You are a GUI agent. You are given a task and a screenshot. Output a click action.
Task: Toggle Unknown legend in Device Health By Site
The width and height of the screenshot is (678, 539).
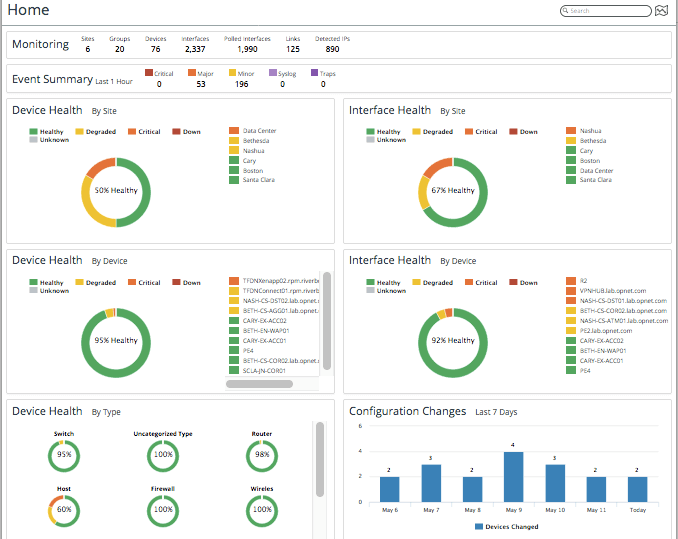click(x=49, y=140)
